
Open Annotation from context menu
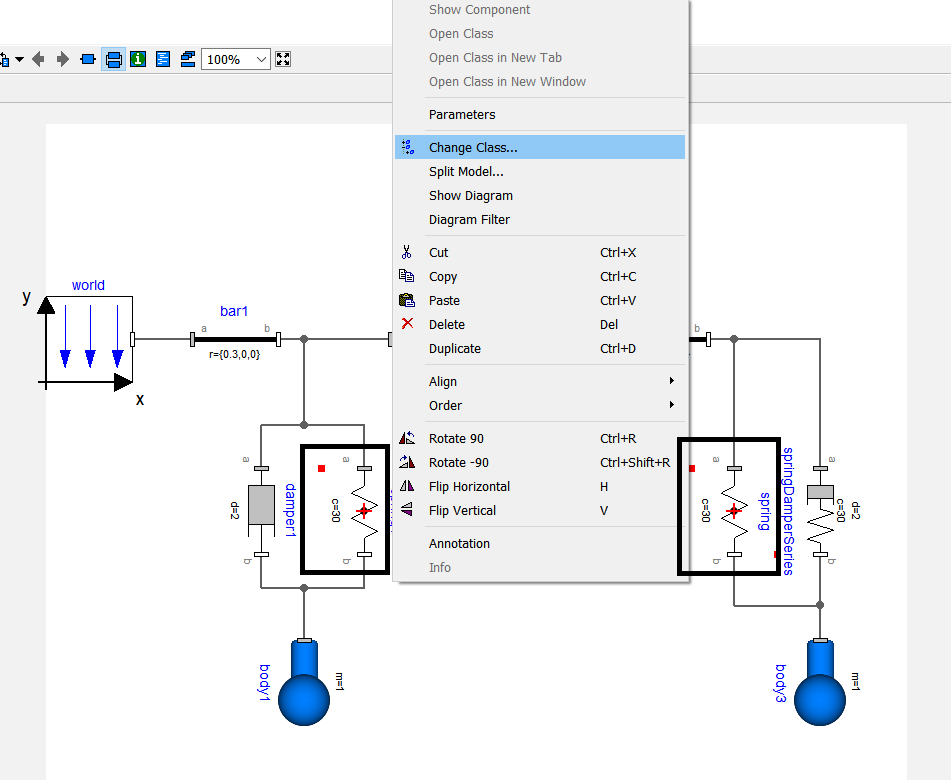(x=540, y=543)
